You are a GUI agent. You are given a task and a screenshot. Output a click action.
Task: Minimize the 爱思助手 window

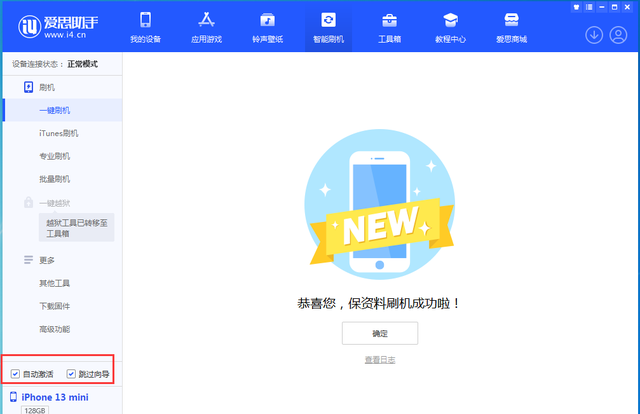coord(602,7)
